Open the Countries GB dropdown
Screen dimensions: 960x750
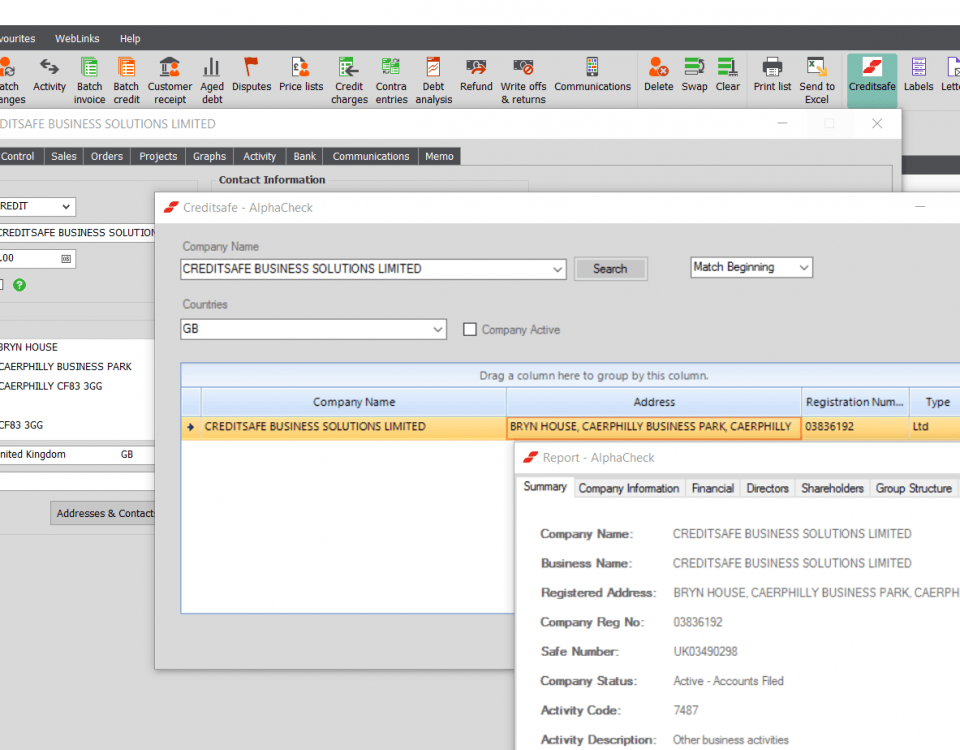point(438,329)
